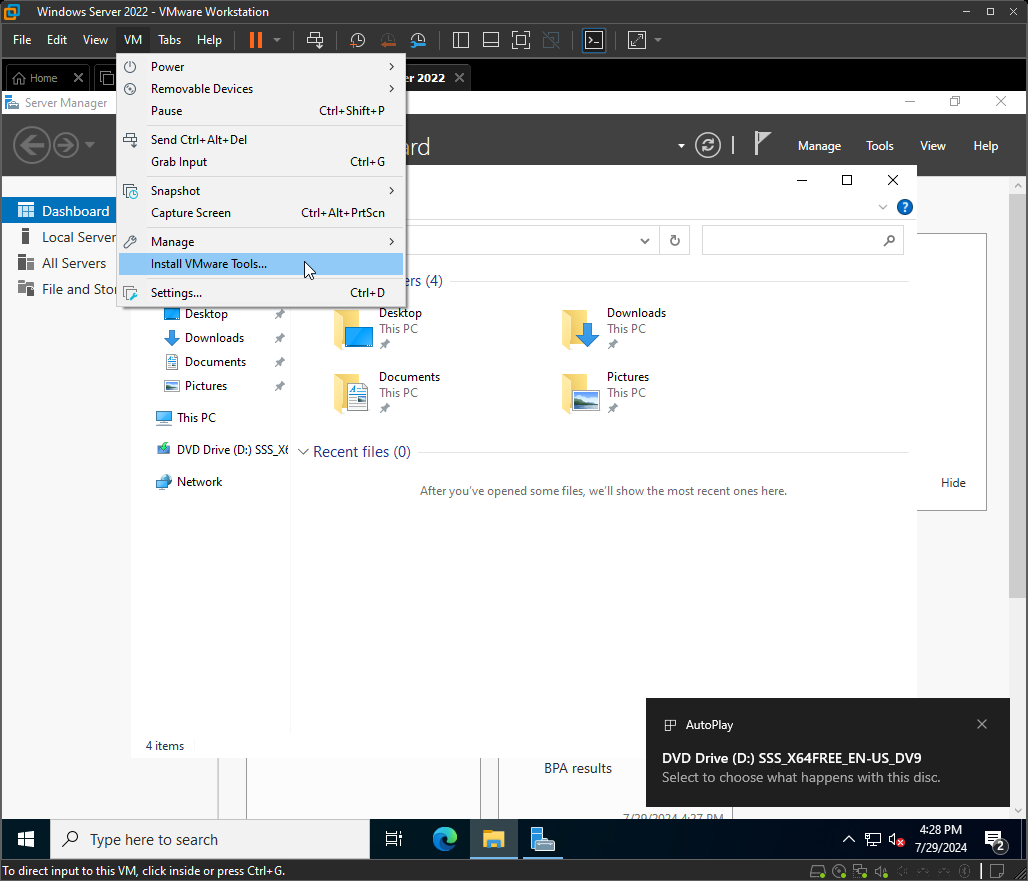
Task: Open Microsoft Edge from the guest taskbar
Action: [x=445, y=839]
